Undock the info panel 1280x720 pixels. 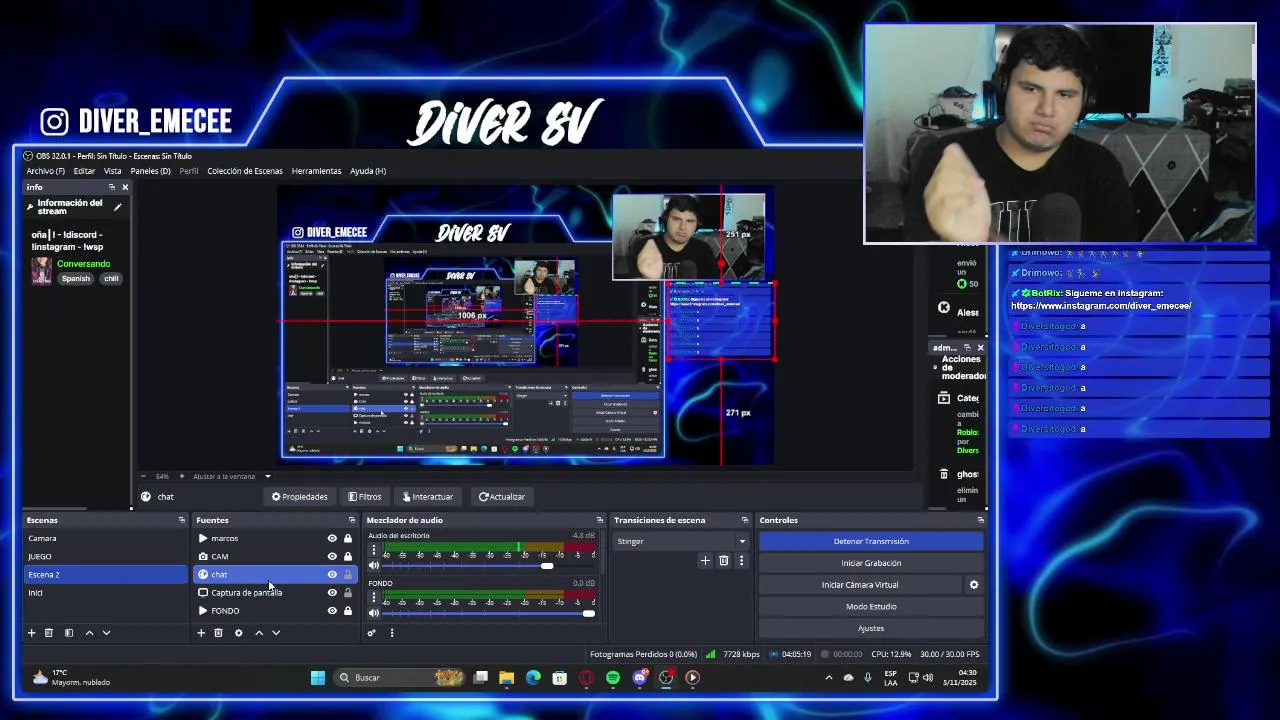point(111,187)
